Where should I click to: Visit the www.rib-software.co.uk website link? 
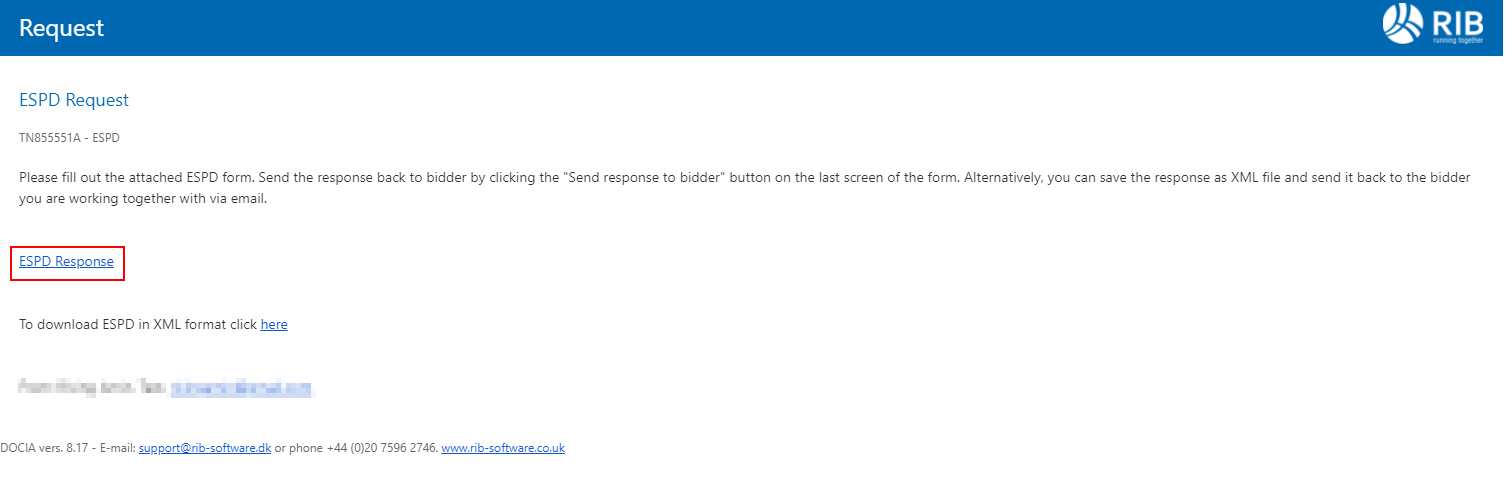tap(503, 448)
